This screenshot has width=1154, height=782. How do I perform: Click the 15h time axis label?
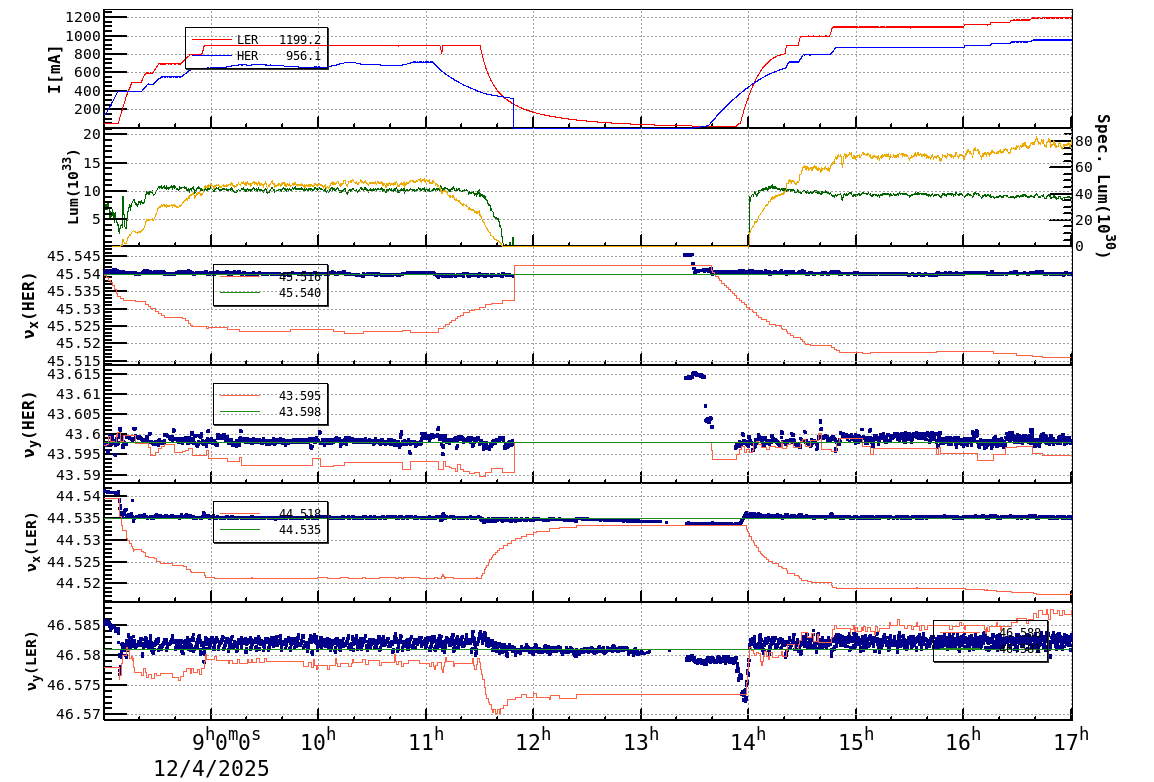point(857,739)
